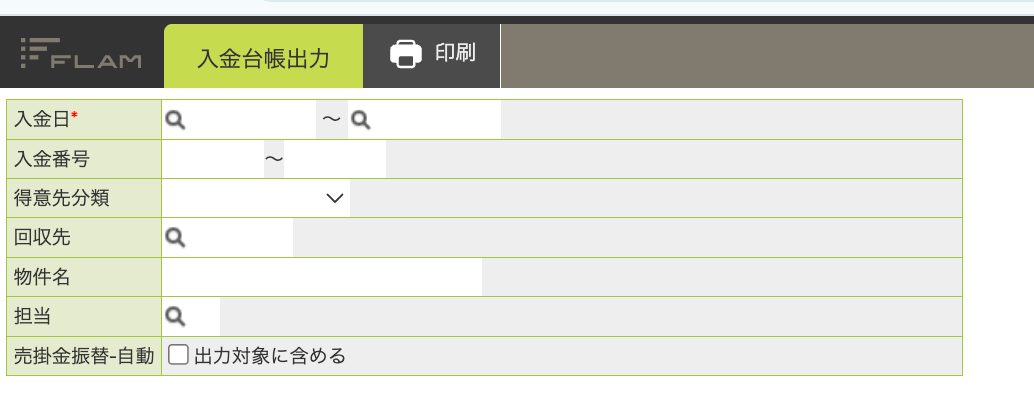Screen dimensions: 1034x414
Task: Click the 入金番号 starting number field
Action: point(213,159)
